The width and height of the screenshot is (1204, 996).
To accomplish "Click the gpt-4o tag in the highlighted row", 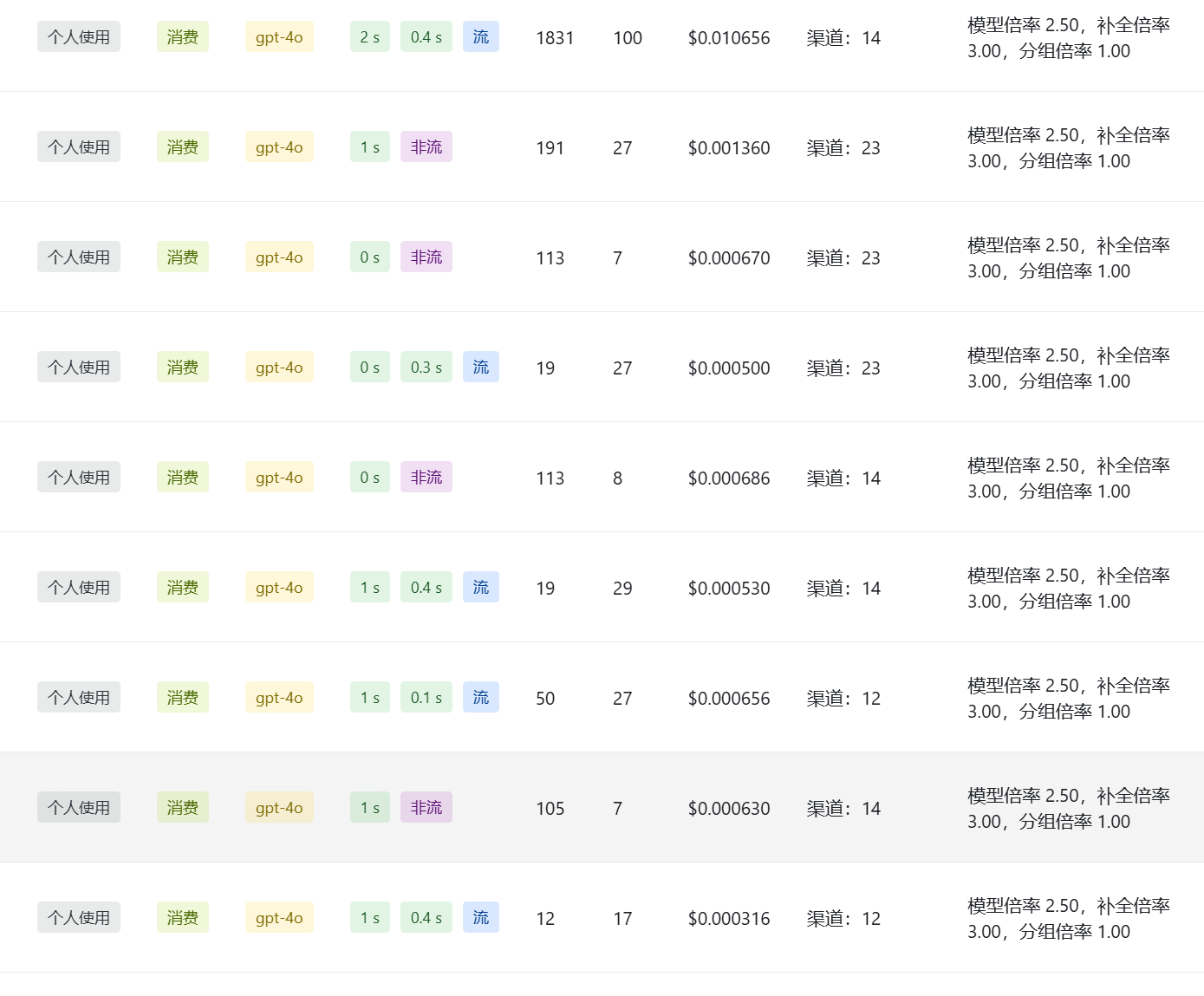I will 279,808.
